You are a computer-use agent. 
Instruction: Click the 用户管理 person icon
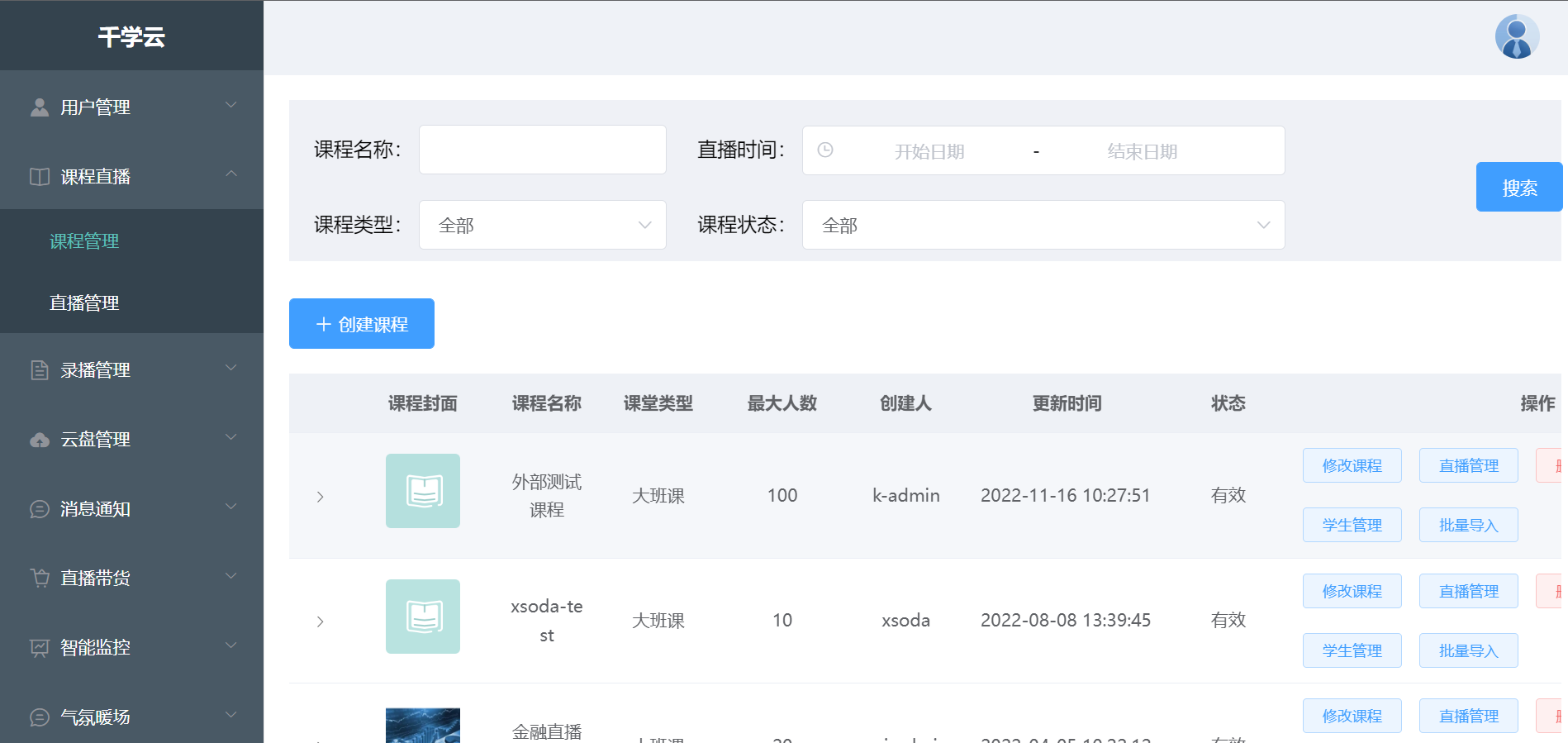[40, 107]
